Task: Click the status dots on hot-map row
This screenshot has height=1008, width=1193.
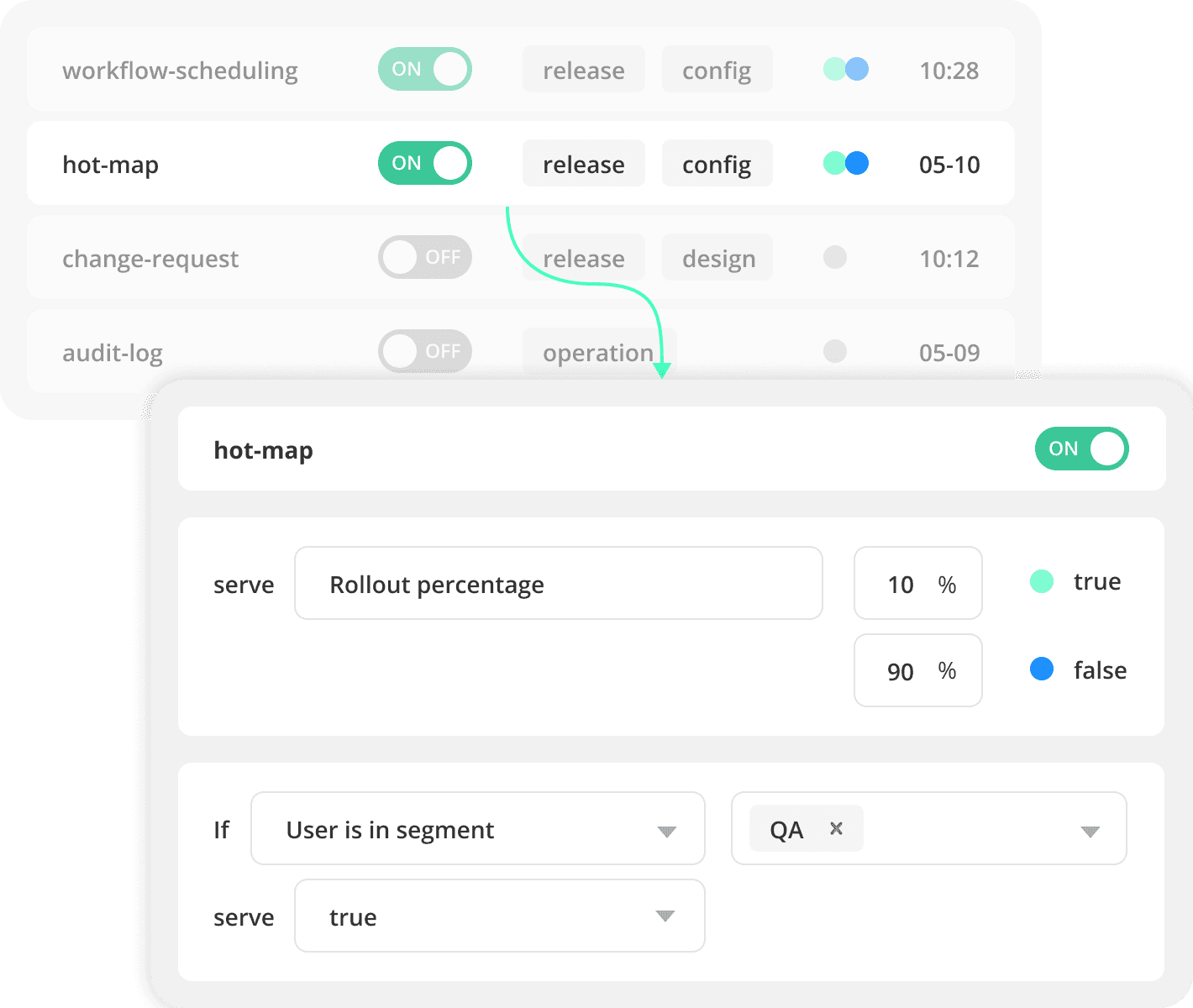Action: [846, 163]
